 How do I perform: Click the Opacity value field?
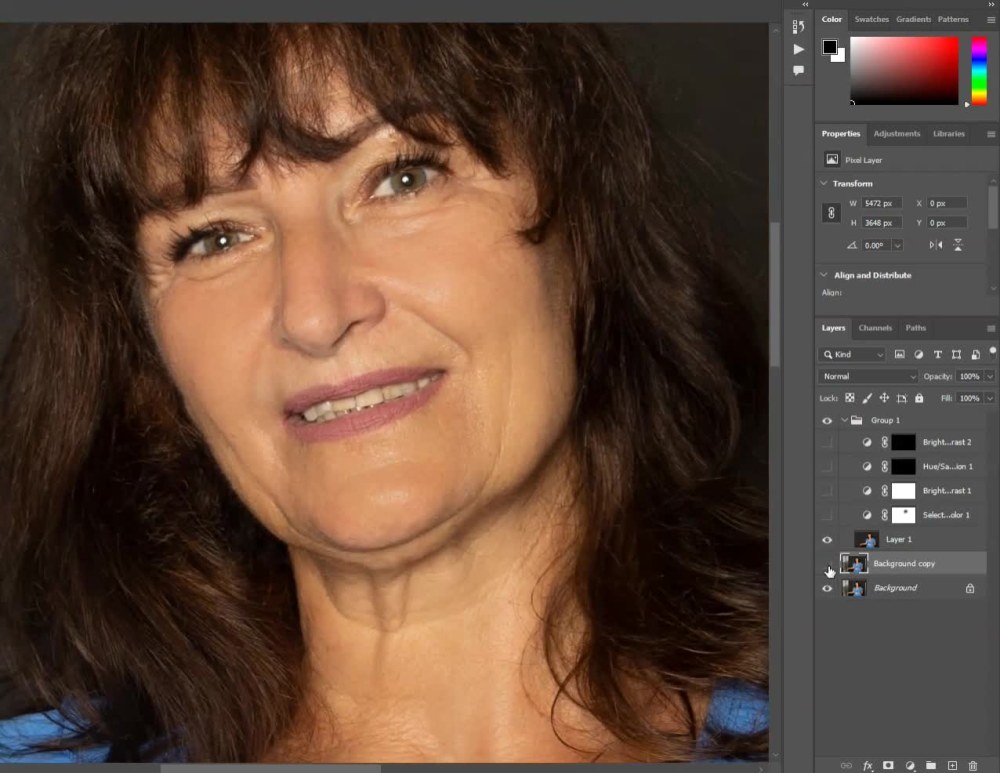pyautogui.click(x=968, y=376)
